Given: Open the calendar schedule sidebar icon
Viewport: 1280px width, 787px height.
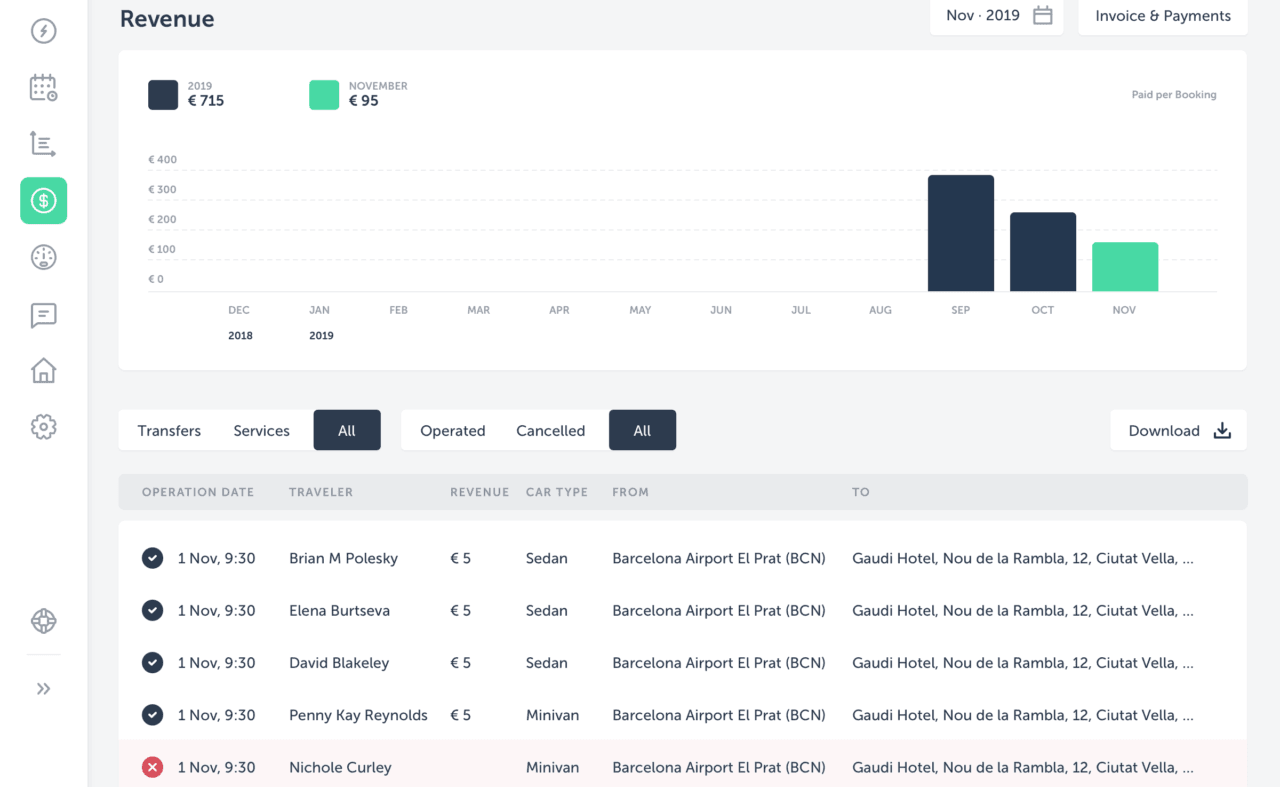Looking at the screenshot, I should (x=43, y=87).
